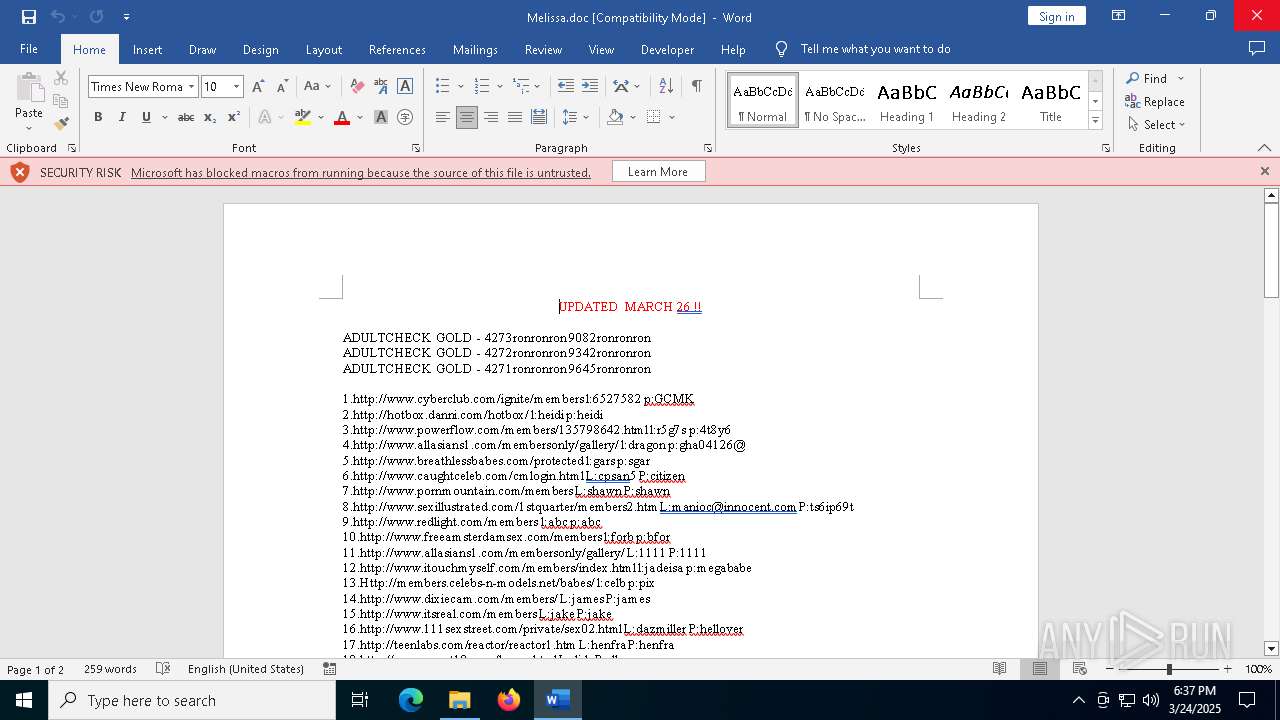This screenshot has height=720, width=1280.
Task: Open the Comments speech bubble icon
Action: [1257, 49]
